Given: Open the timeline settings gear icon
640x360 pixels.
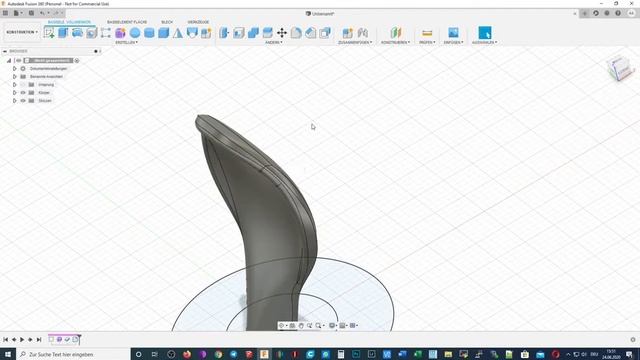Looking at the screenshot, I should point(633,340).
